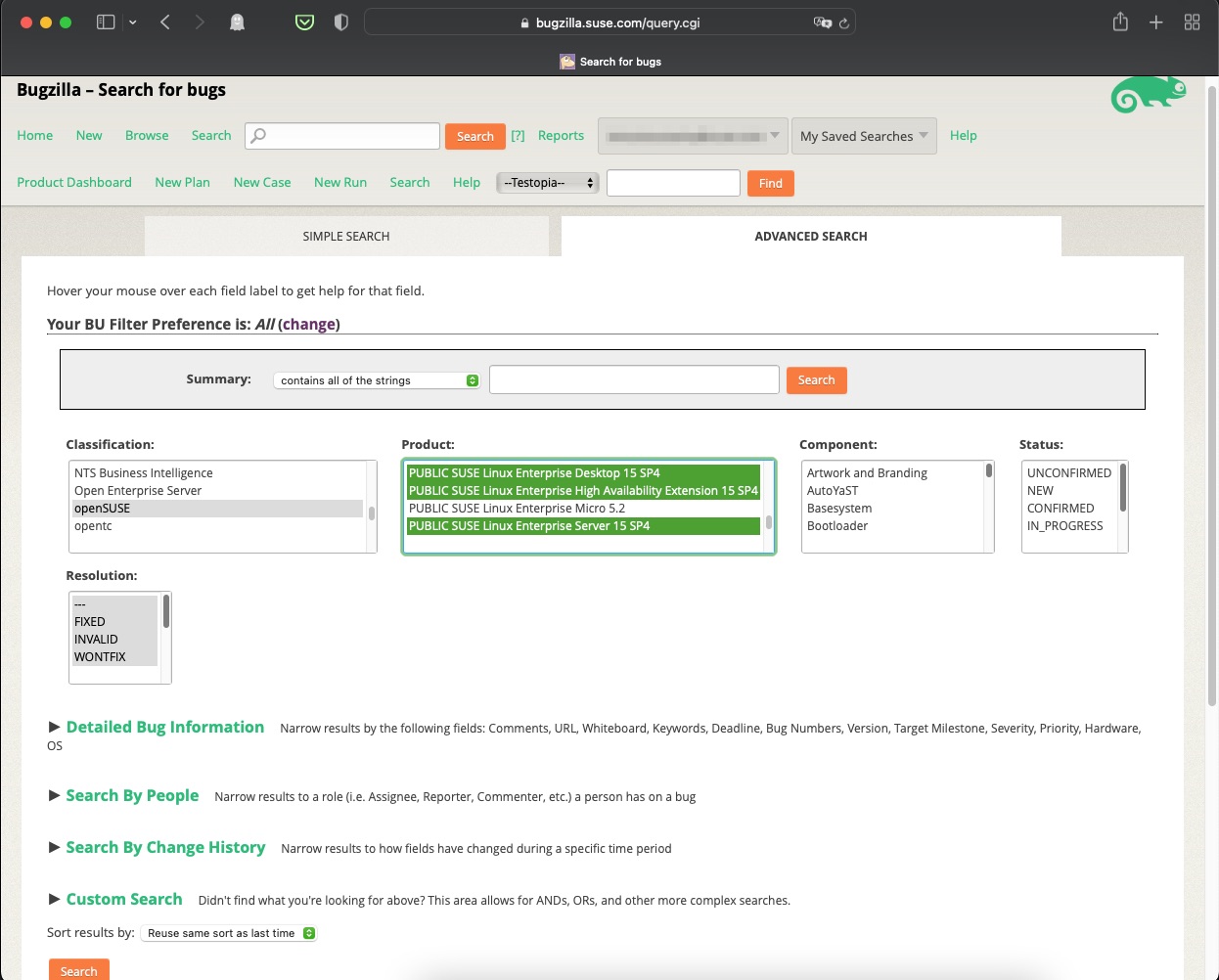This screenshot has height=980, width=1219.
Task: Open the Pocket shield extension icon
Action: point(304,22)
